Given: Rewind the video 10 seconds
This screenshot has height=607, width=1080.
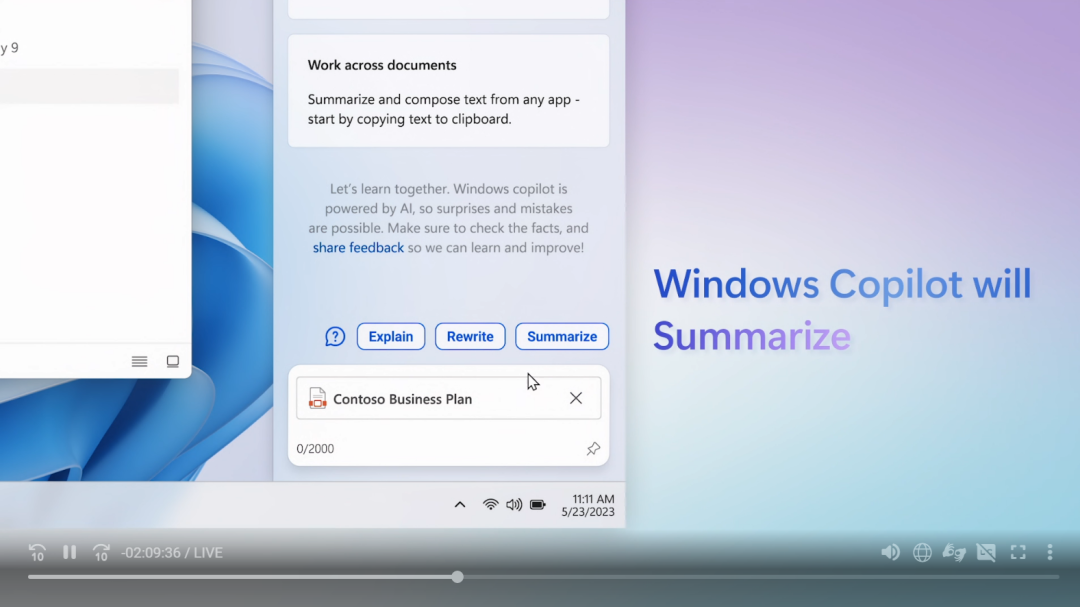Looking at the screenshot, I should pyautogui.click(x=37, y=553).
